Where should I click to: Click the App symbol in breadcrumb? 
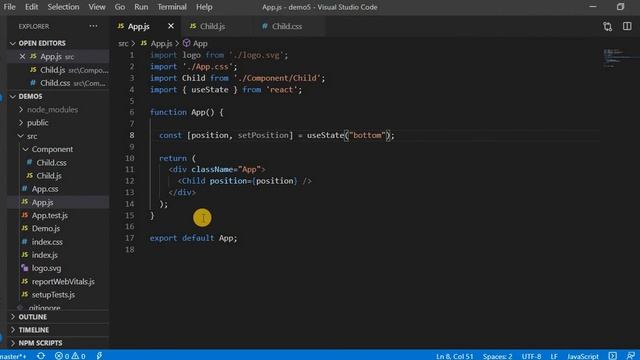pos(200,43)
